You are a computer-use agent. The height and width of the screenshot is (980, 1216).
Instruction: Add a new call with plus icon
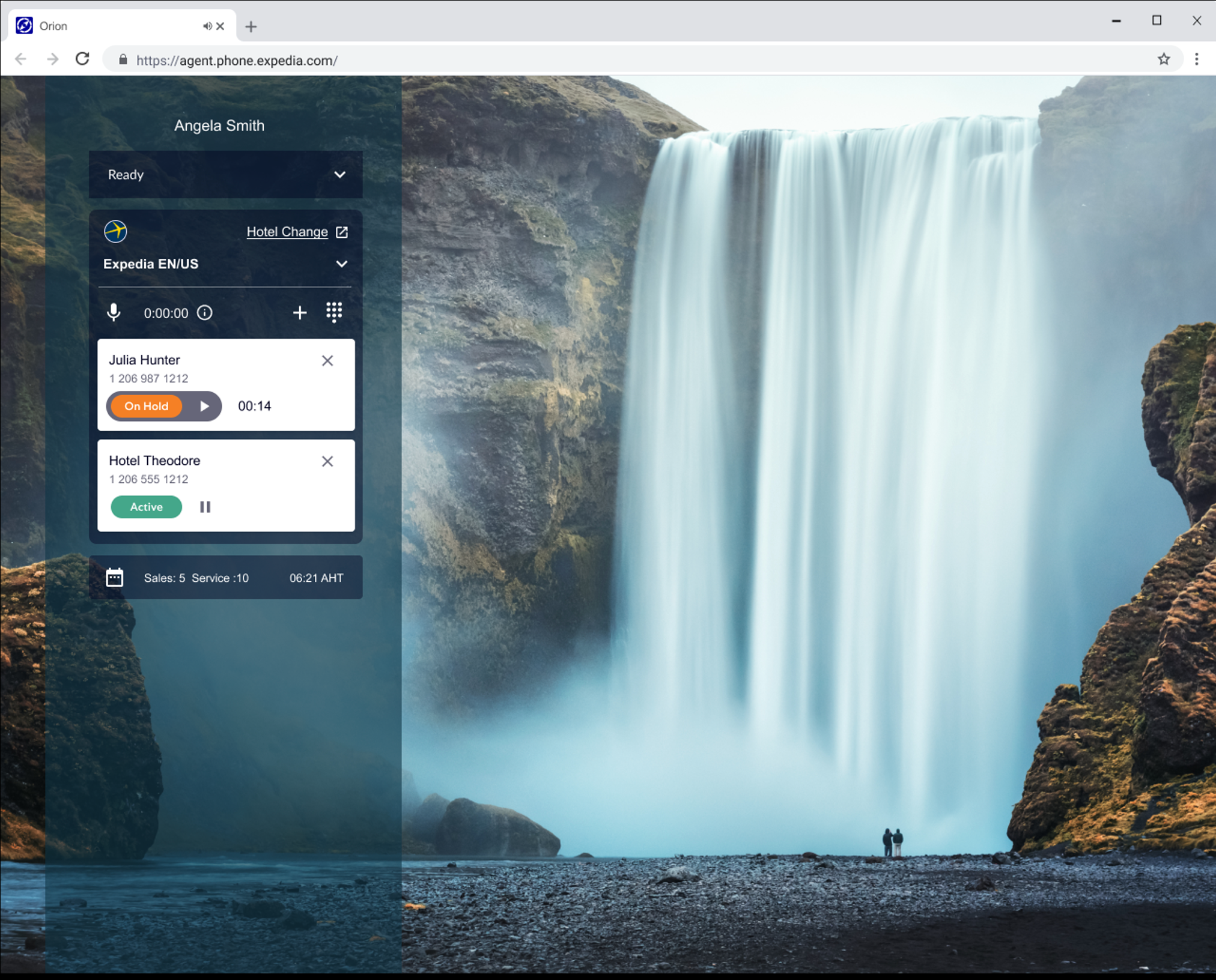click(300, 312)
